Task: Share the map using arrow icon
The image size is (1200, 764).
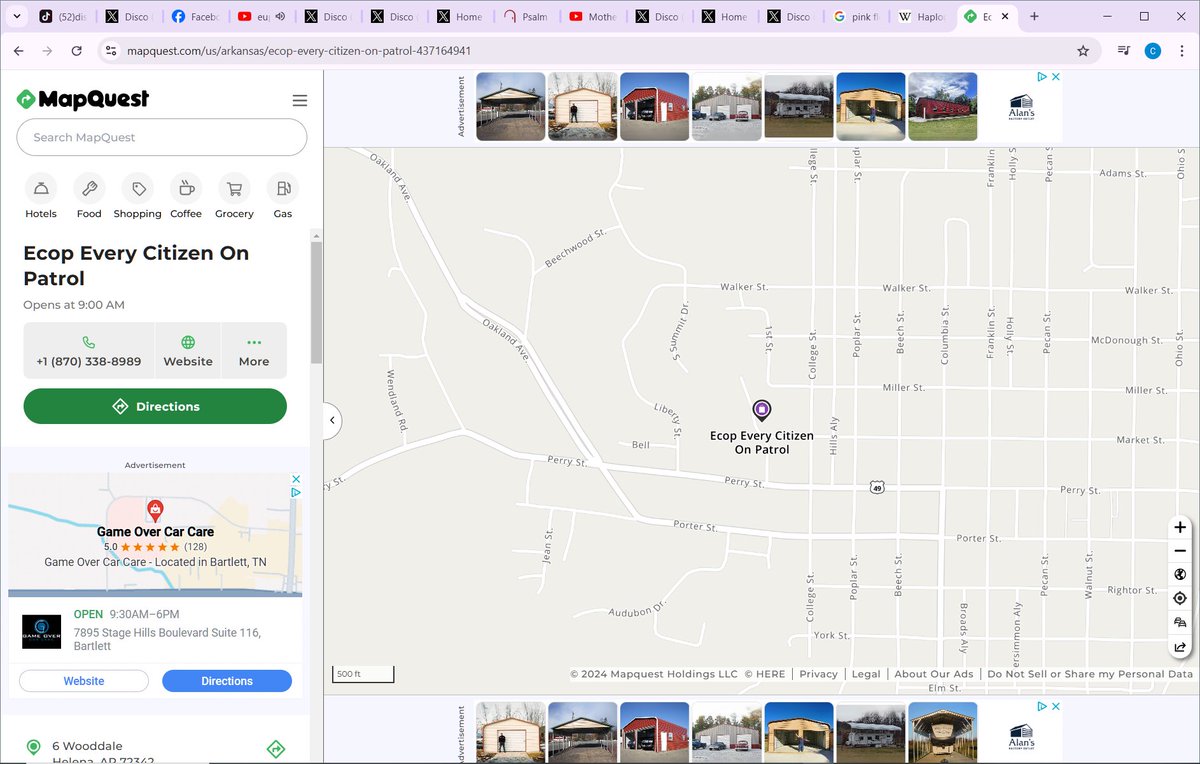Action: tap(1180, 647)
